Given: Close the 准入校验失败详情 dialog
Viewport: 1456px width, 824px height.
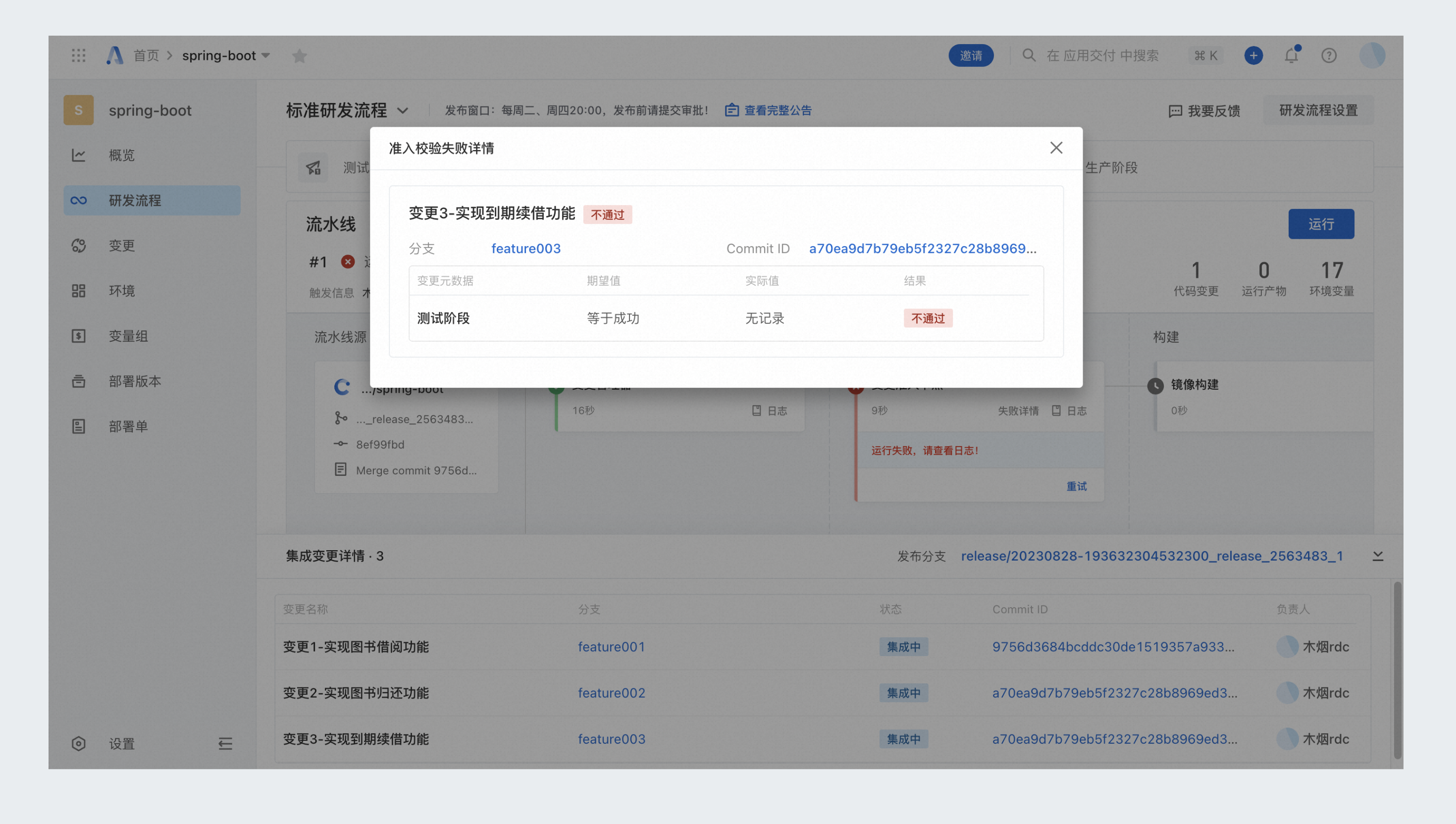Looking at the screenshot, I should coord(1056,148).
